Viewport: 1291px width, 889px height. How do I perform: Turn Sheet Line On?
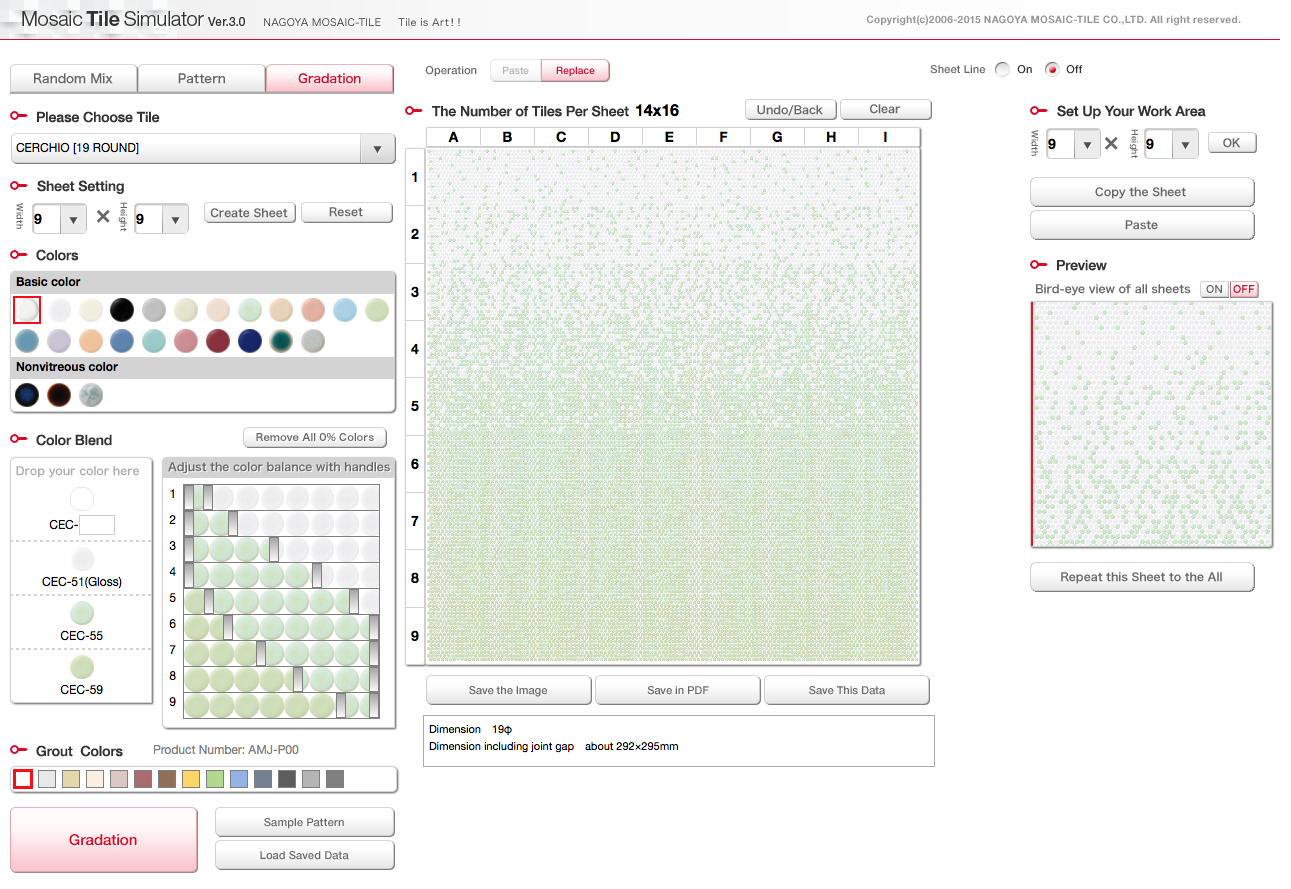click(x=1003, y=69)
